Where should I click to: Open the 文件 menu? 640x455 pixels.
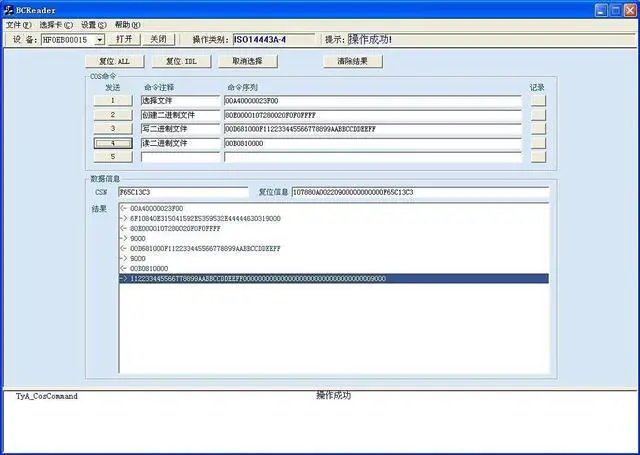(x=19, y=24)
